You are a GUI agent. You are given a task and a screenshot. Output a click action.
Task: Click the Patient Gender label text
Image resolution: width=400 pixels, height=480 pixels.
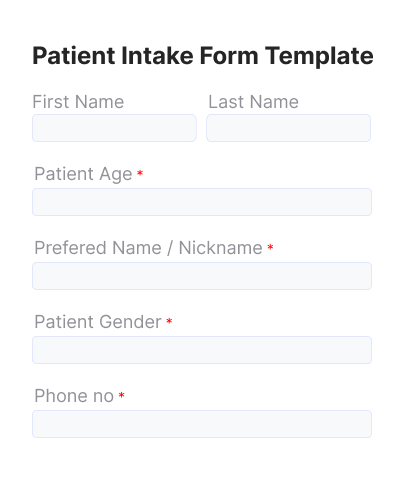[x=98, y=322]
